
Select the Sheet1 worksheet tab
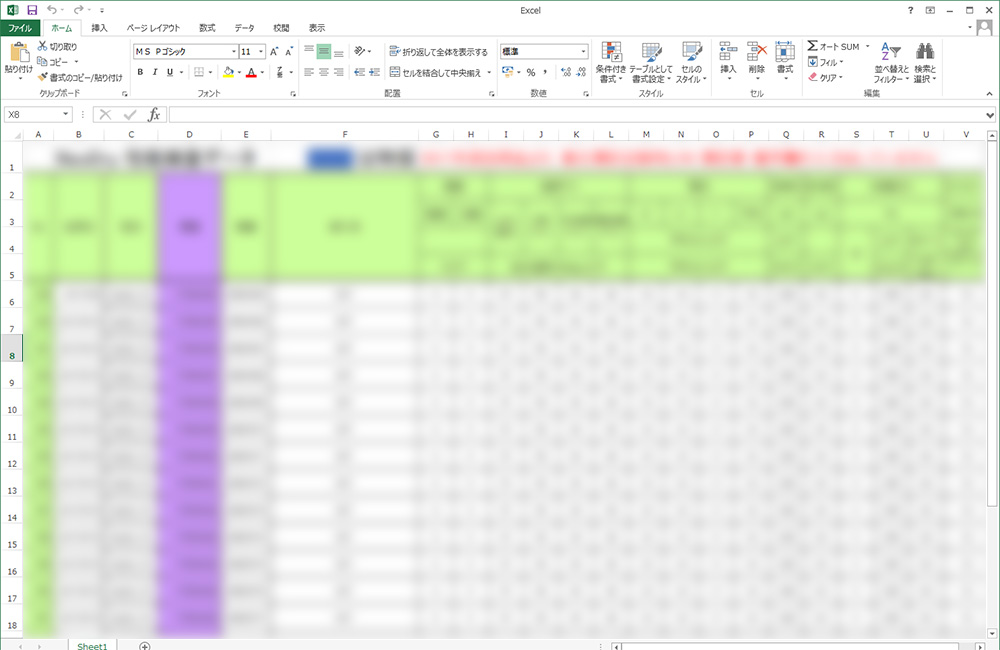(x=92, y=645)
